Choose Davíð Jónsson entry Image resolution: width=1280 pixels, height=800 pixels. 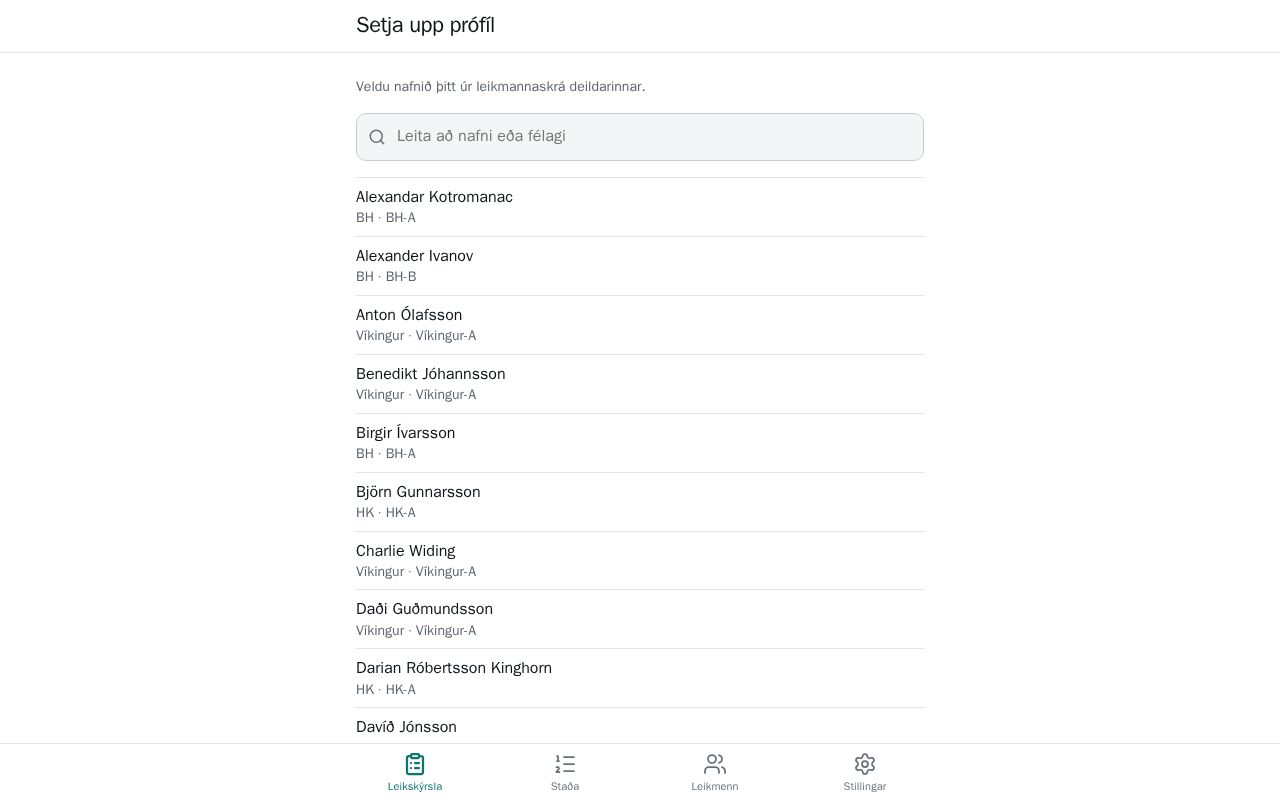640,726
